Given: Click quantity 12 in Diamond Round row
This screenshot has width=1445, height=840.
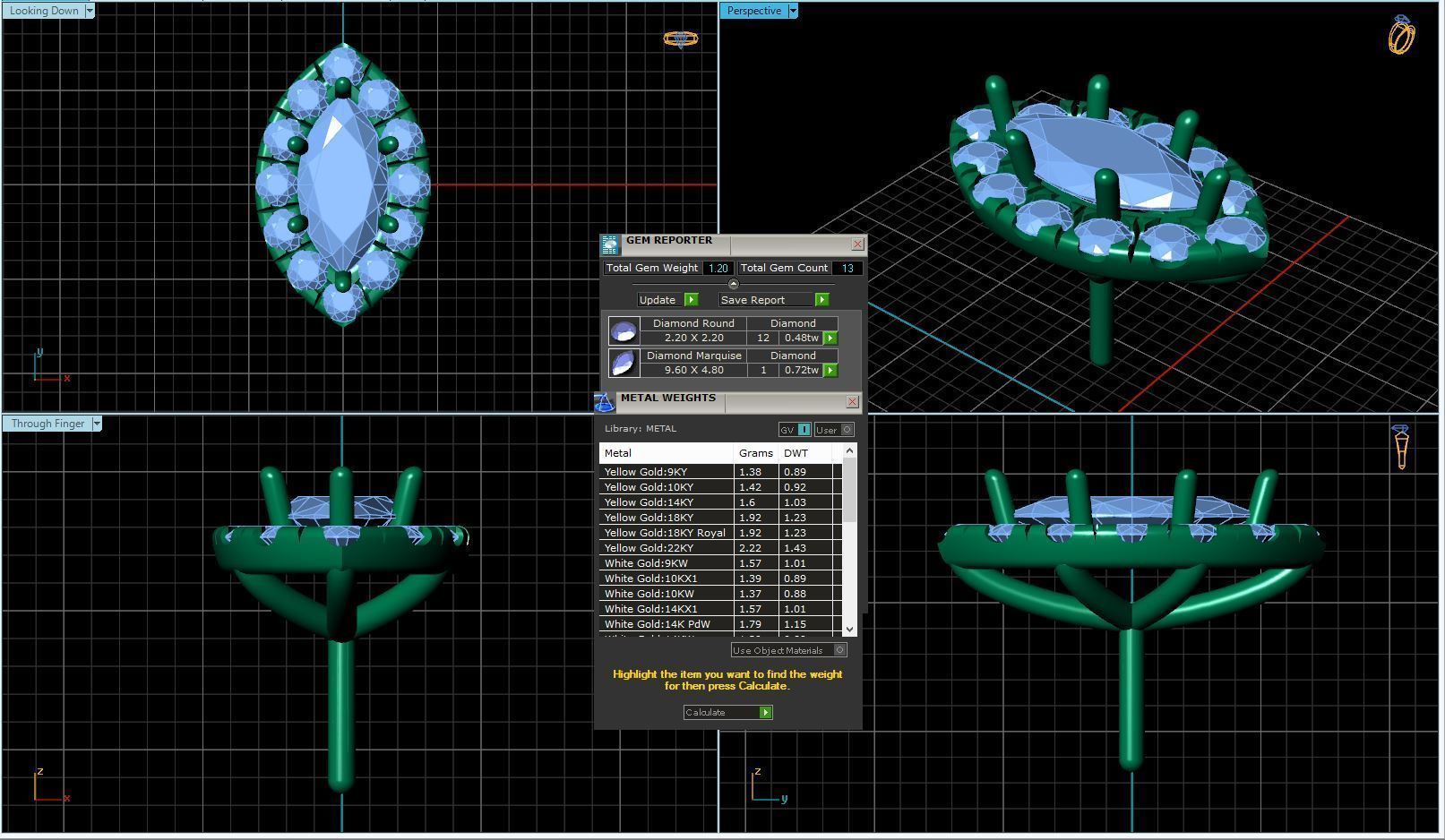Looking at the screenshot, I should coord(762,339).
